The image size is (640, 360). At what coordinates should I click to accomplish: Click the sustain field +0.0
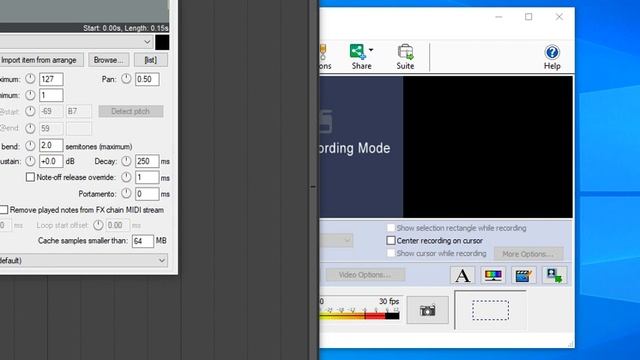[x=51, y=161]
